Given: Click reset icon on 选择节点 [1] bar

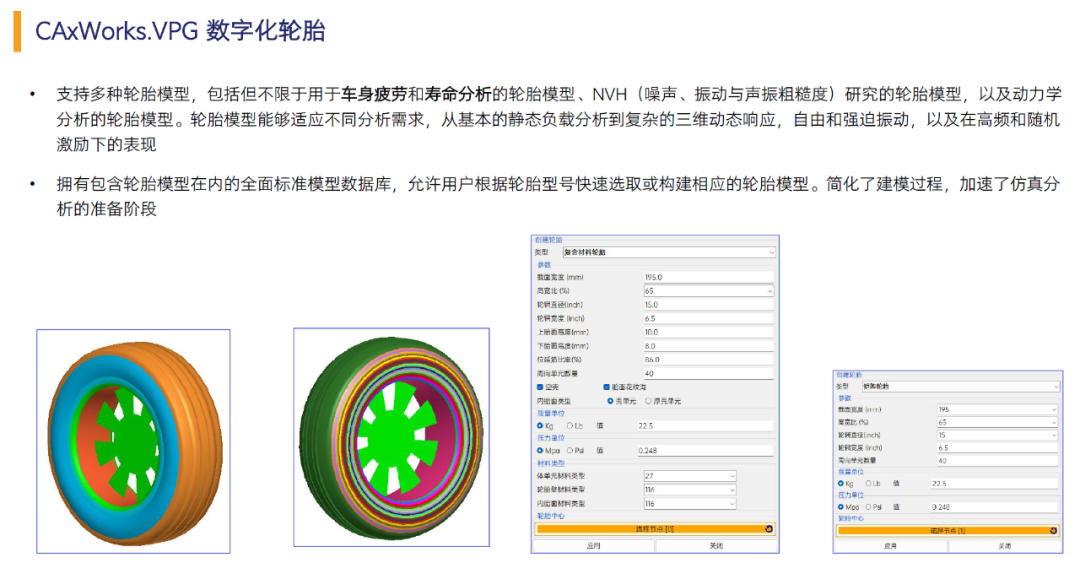Looking at the screenshot, I should pos(1053,531).
